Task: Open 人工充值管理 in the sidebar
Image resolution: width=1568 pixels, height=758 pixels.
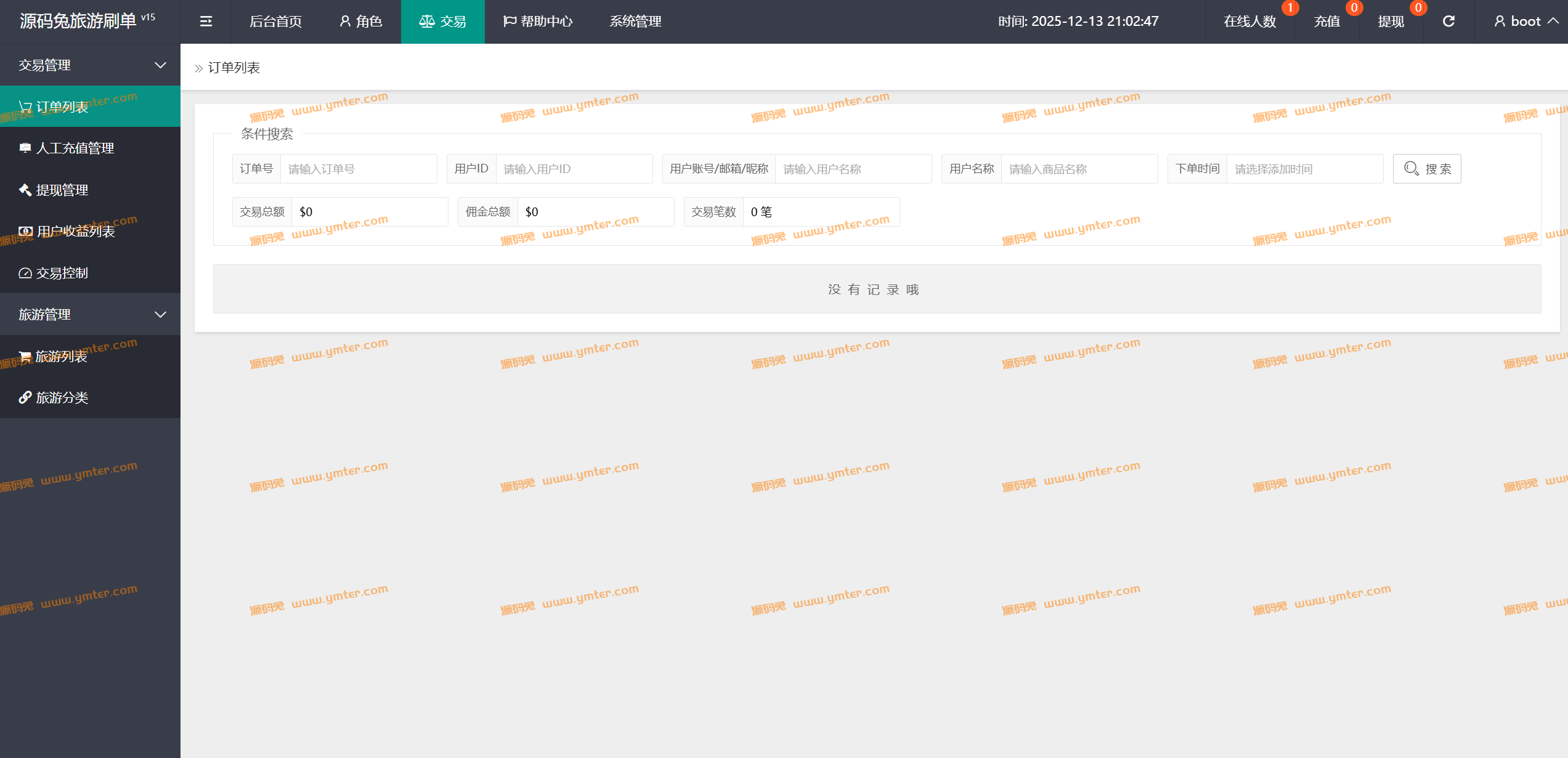Action: pyautogui.click(x=75, y=148)
